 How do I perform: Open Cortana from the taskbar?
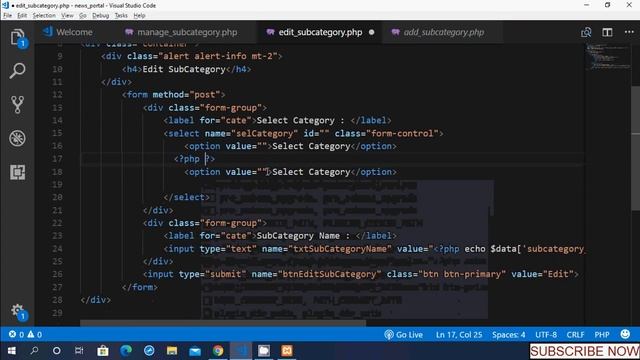pyautogui.click(x=57, y=351)
